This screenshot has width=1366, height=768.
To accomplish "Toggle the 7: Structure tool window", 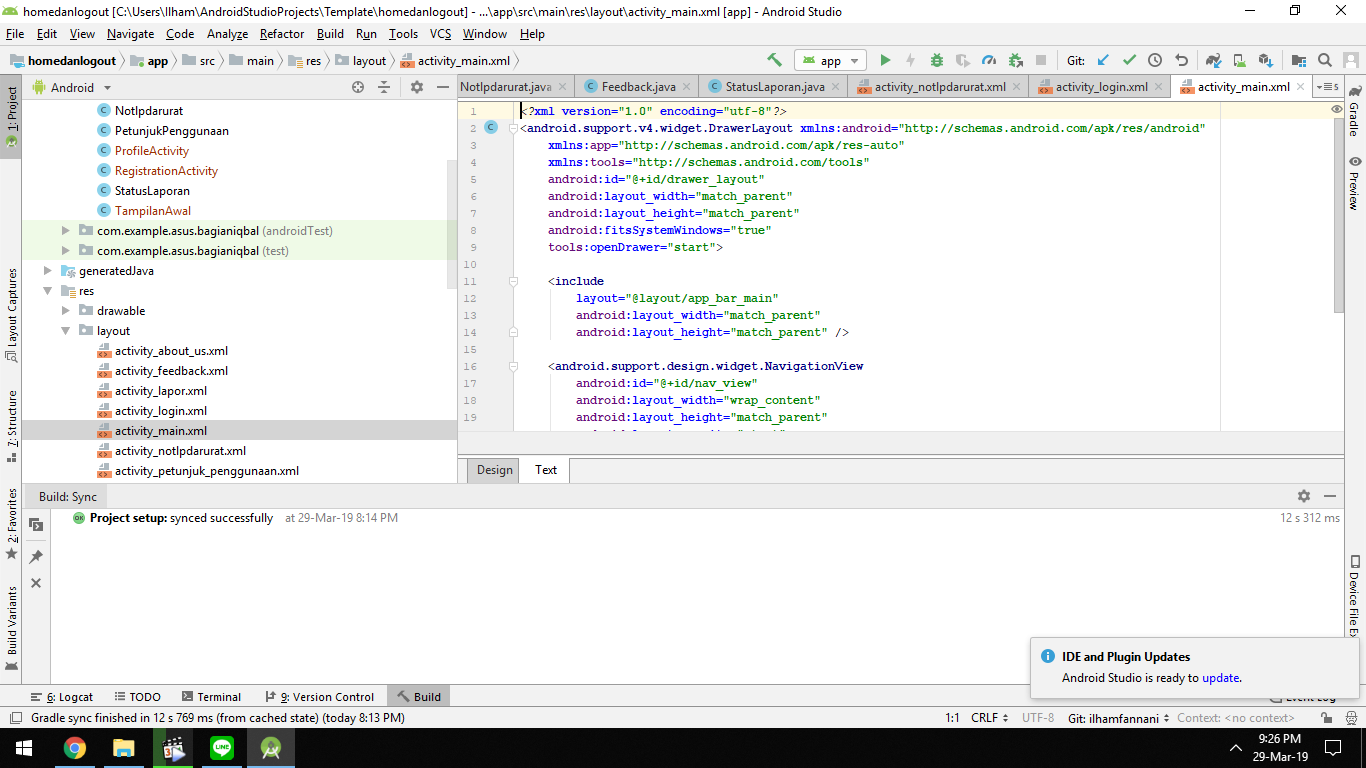I will point(11,425).
